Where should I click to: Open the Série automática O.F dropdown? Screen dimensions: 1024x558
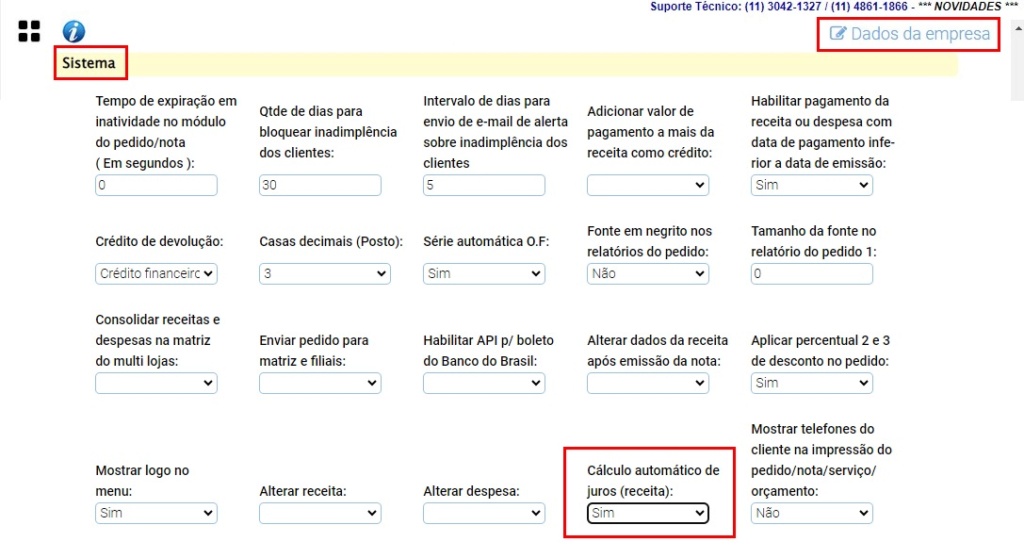point(484,274)
